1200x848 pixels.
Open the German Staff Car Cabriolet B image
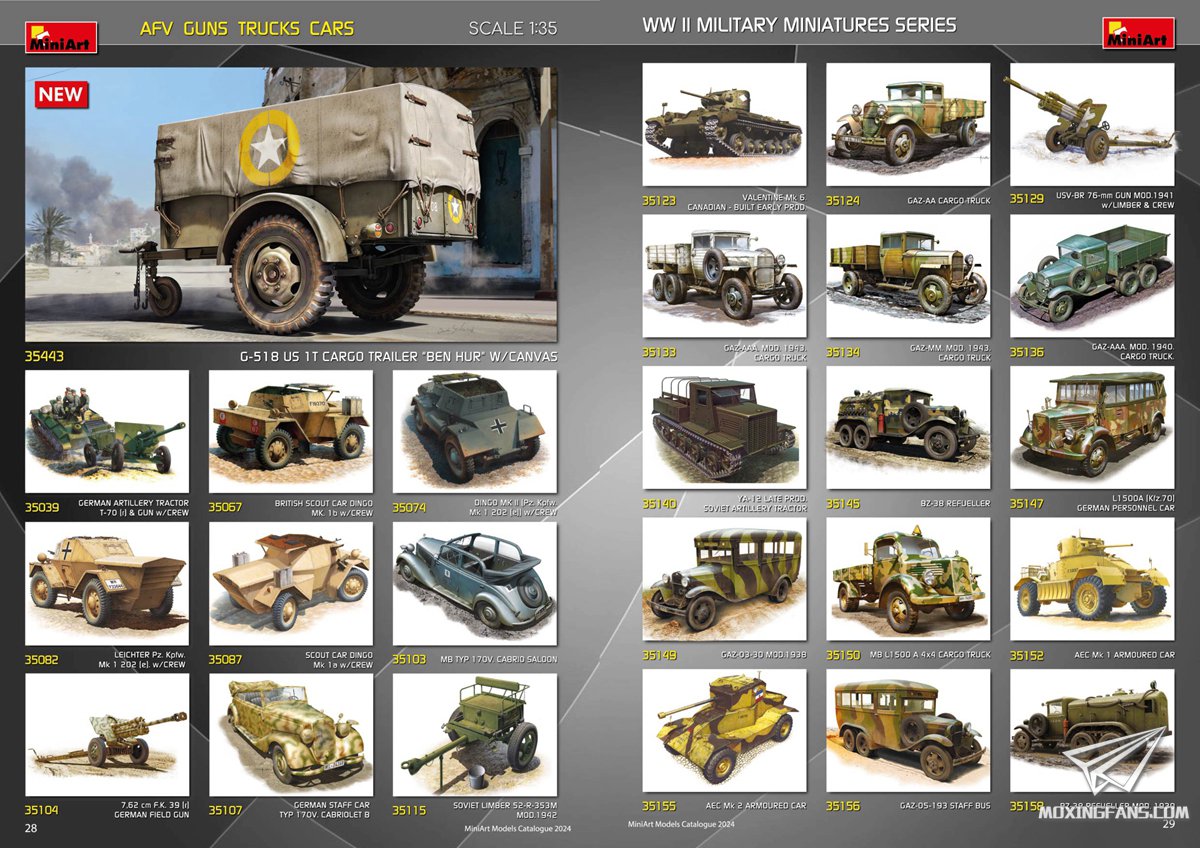click(290, 735)
